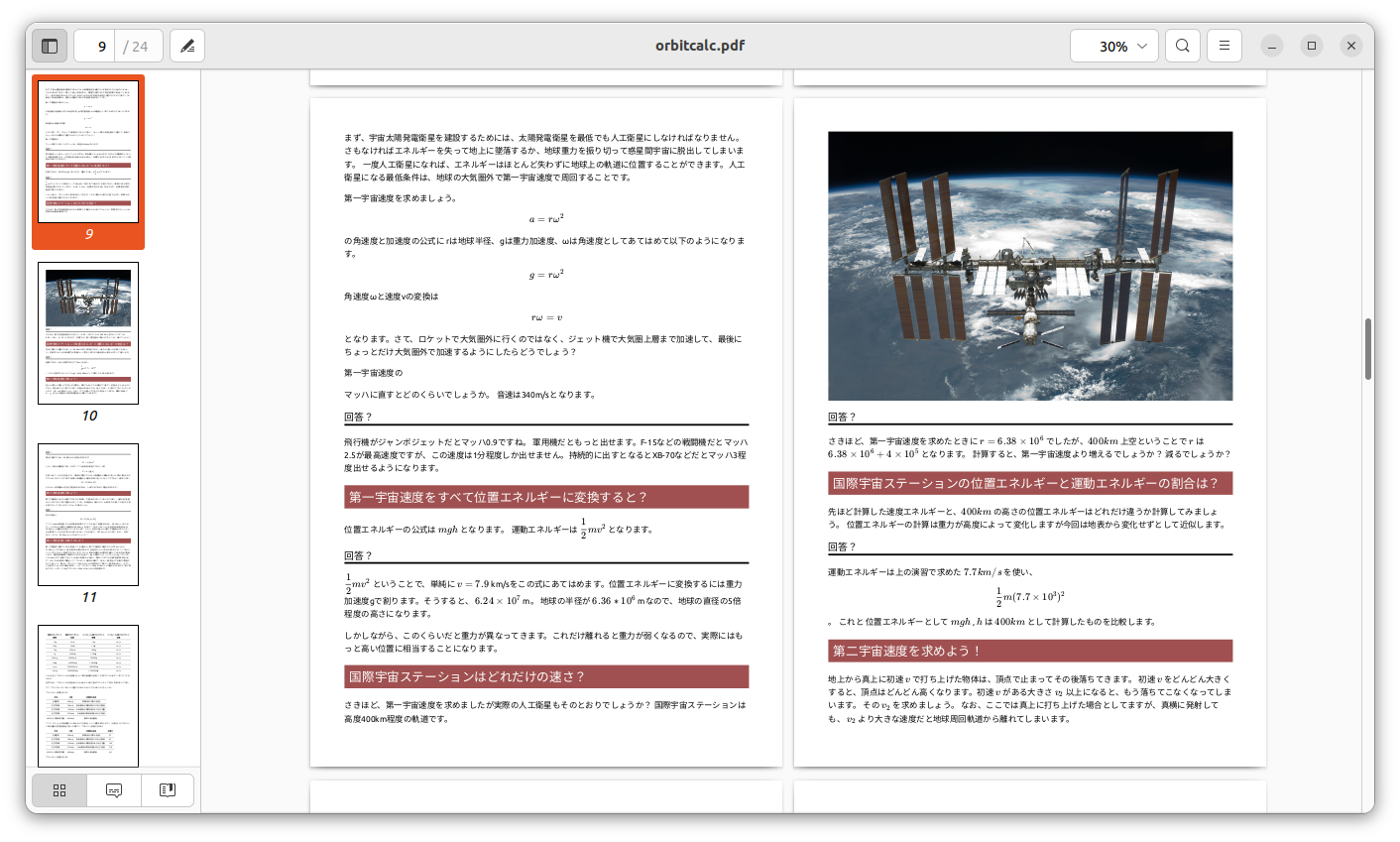
Task: Select page 9 thumbnail
Action: tap(88, 152)
